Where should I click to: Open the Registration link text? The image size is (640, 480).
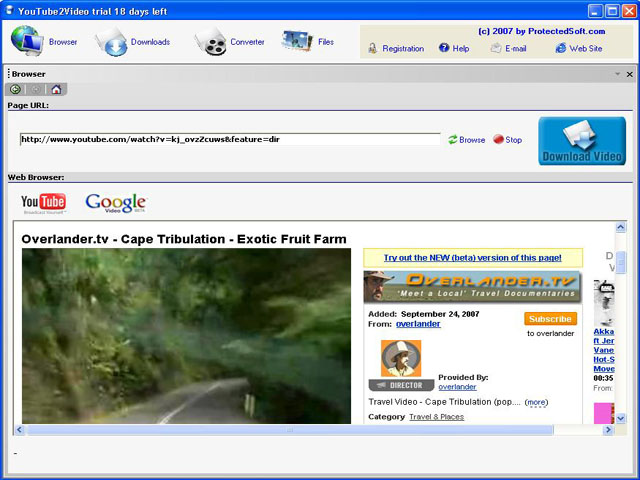403,49
